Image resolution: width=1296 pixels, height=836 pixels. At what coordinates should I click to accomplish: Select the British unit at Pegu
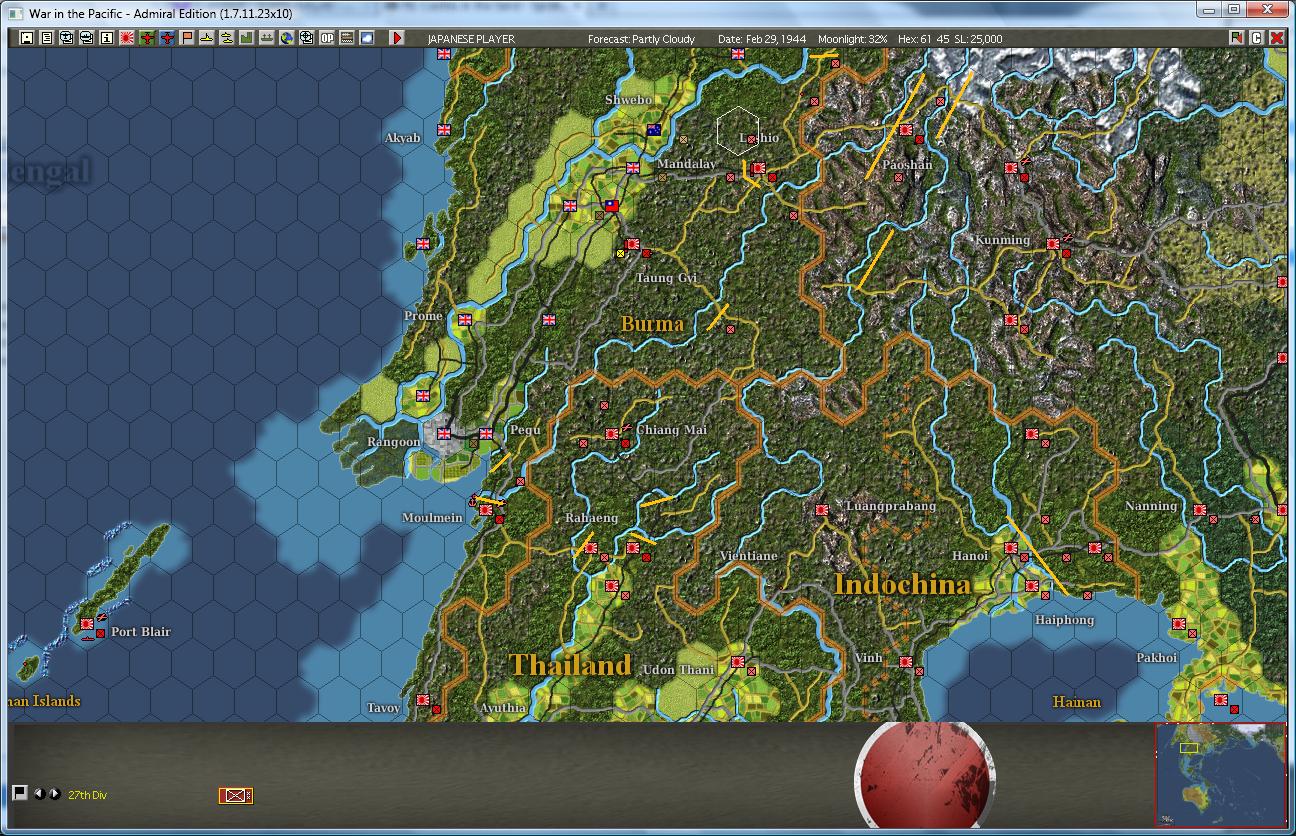coord(486,433)
